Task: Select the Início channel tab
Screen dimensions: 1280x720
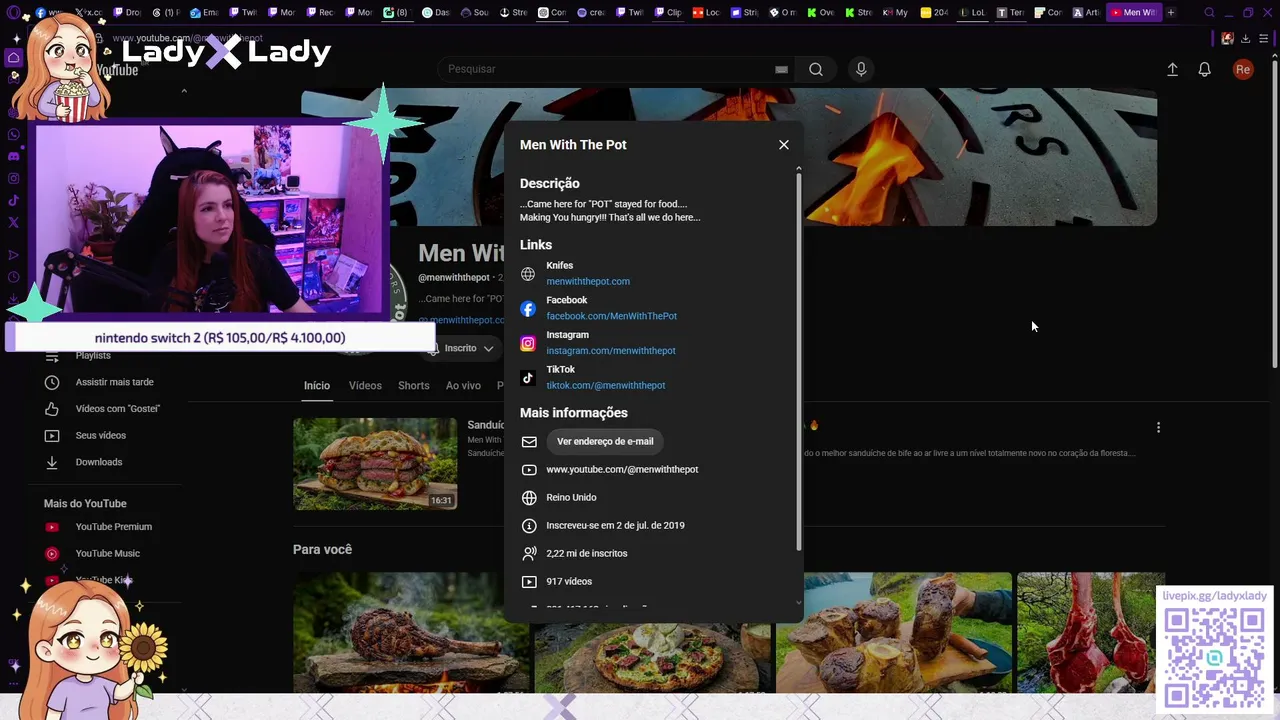Action: pyautogui.click(x=317, y=386)
